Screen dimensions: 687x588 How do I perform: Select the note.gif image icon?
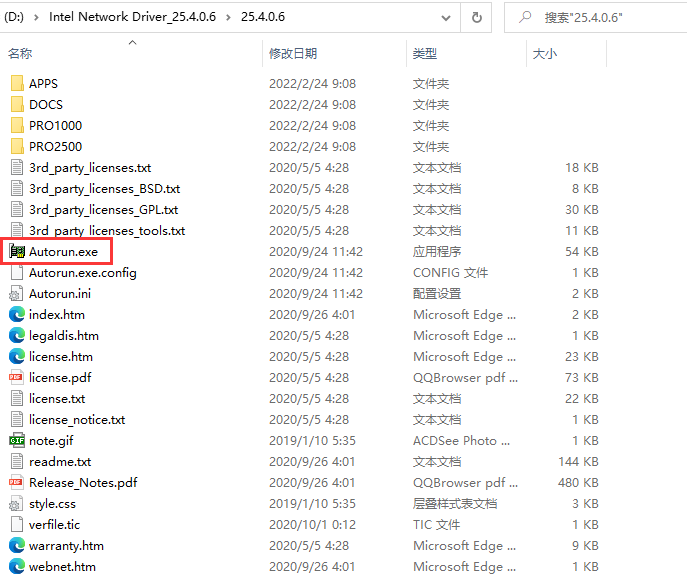point(17,441)
